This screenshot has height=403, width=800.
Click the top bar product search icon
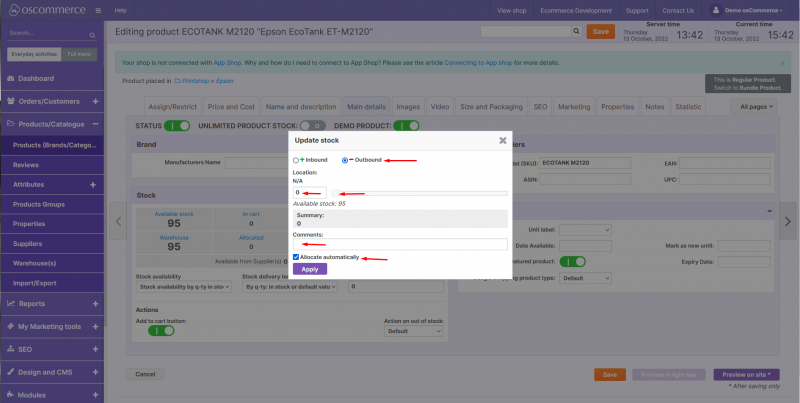click(x=576, y=32)
